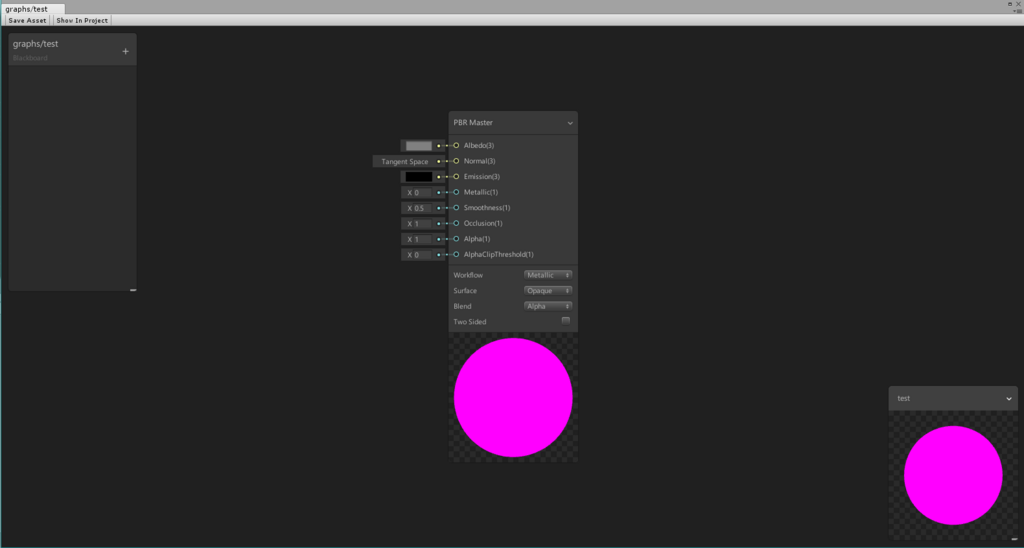Click the Albedo input port circle
The image size is (1024, 548).
[x=456, y=146]
